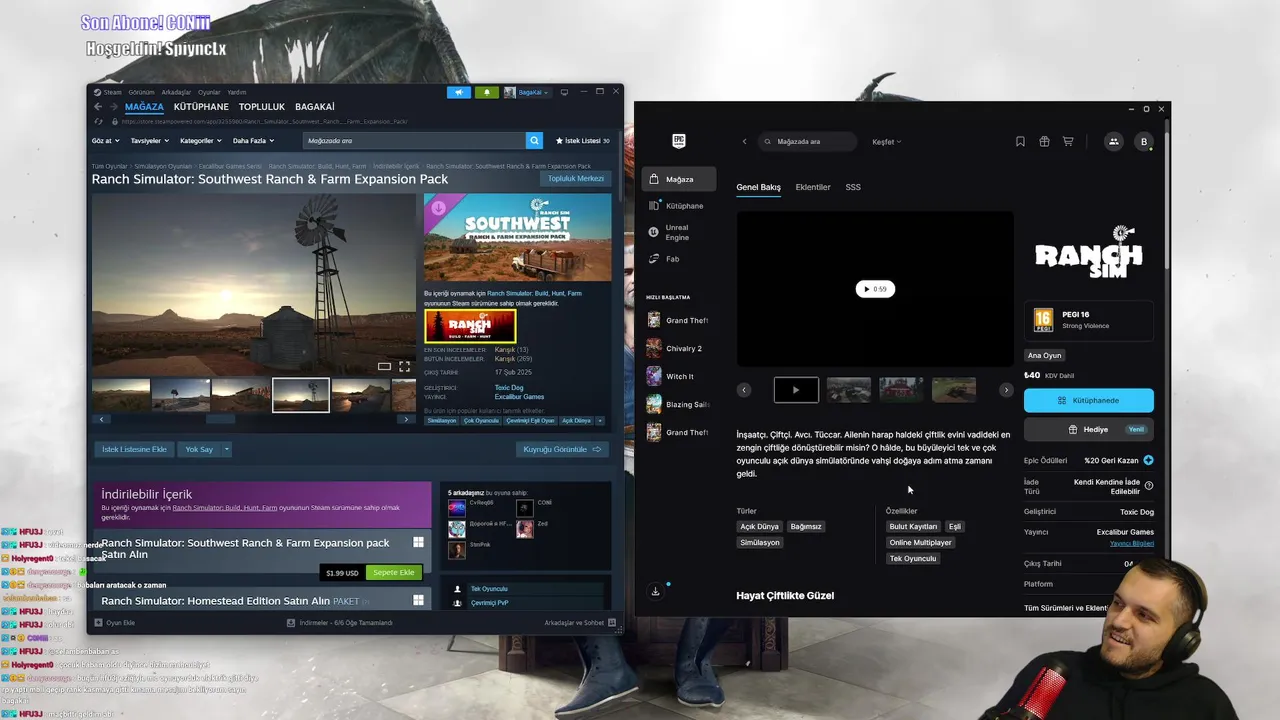1280x720 pixels.
Task: Open Steam Arkadaşlar menu
Action: pos(176,92)
